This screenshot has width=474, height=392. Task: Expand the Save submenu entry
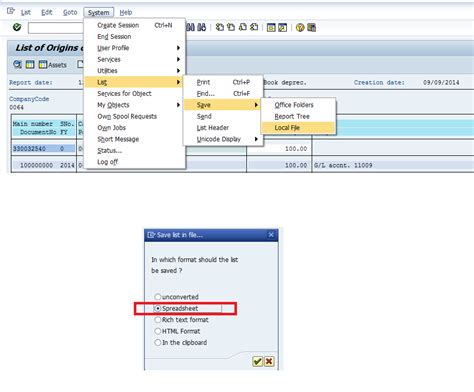[x=222, y=105]
